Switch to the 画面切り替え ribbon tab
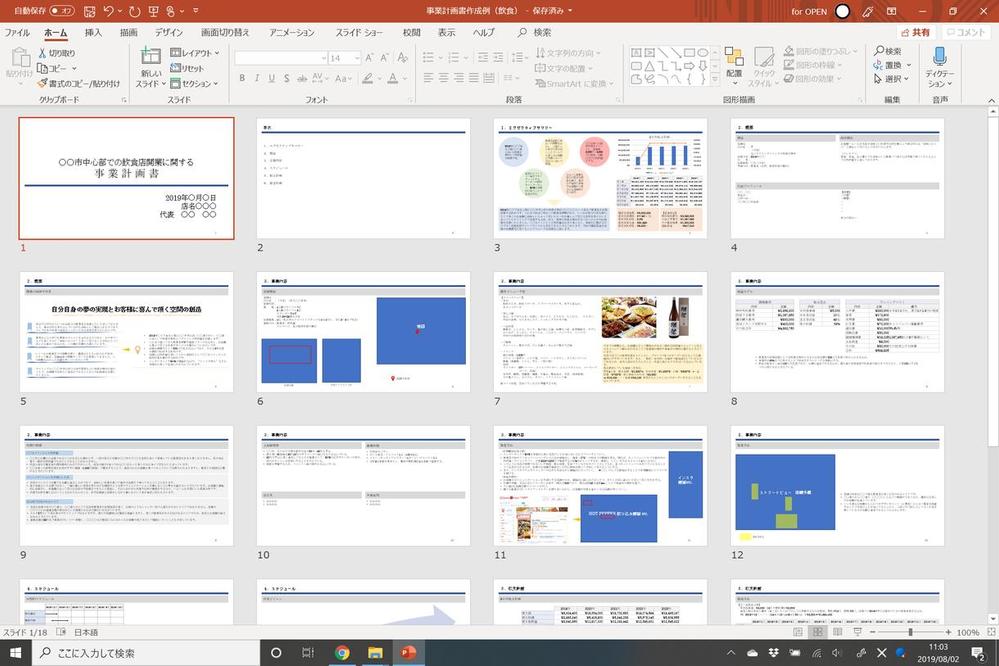The image size is (999, 666). [225, 32]
